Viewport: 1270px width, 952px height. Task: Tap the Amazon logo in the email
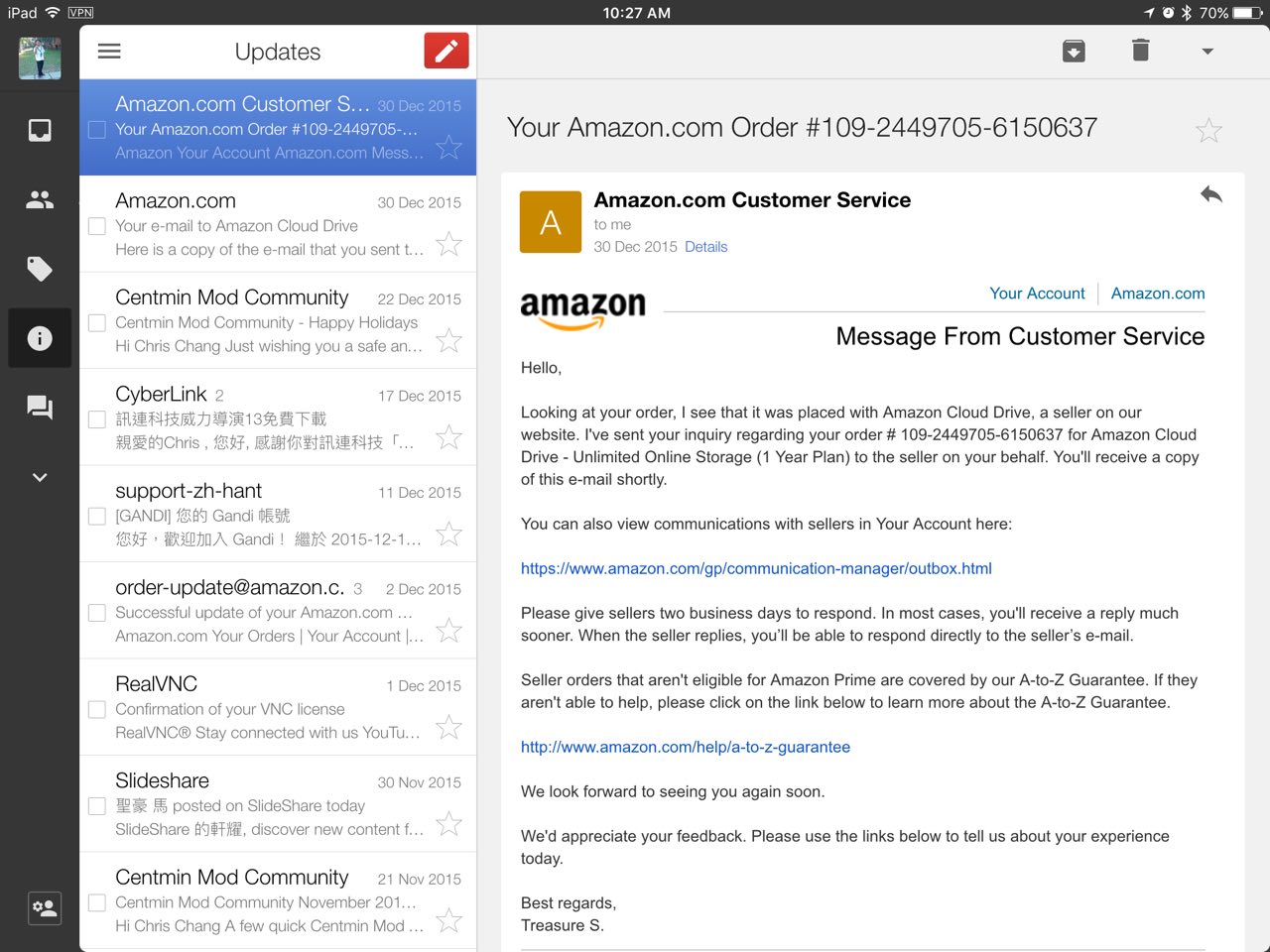coord(582,310)
